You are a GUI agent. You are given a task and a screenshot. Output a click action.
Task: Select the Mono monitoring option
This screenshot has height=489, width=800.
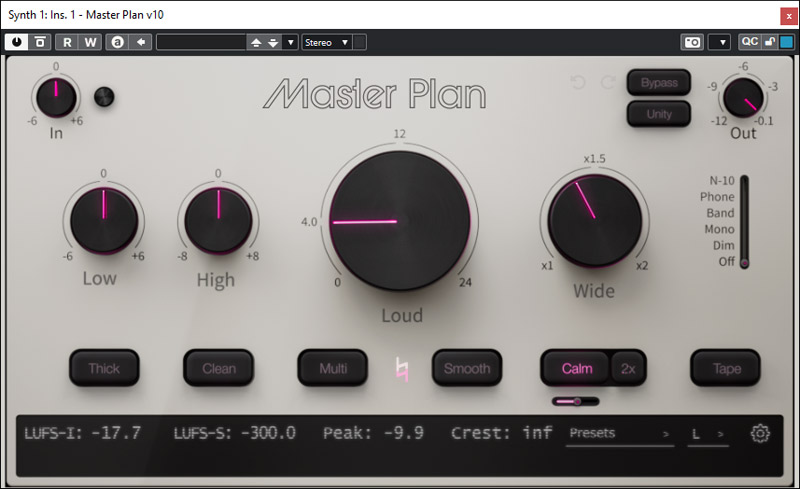coord(718,229)
